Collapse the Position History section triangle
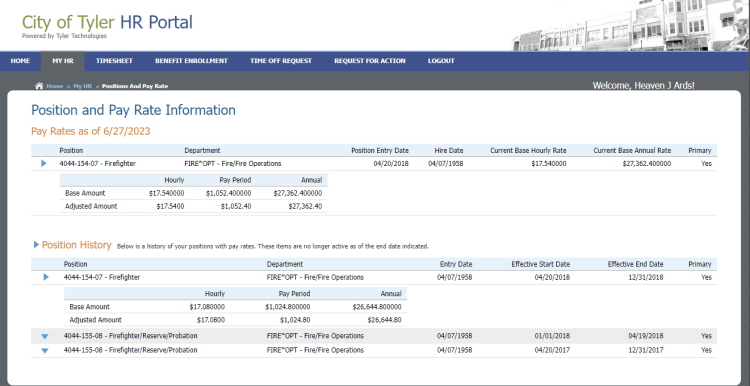Screen dimensions: 750x386 [x=36, y=245]
